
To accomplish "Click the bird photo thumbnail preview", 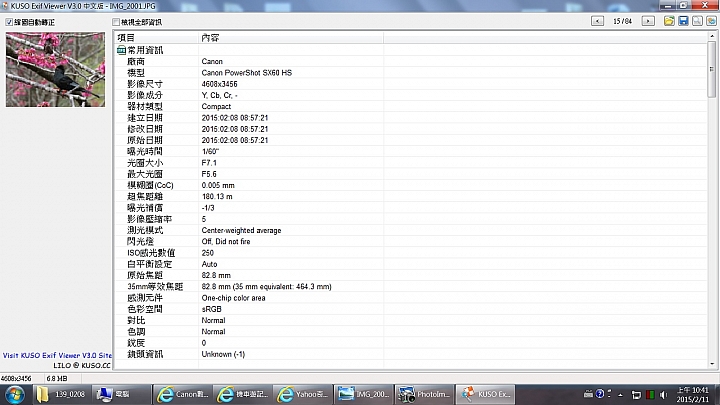I will tap(55, 69).
